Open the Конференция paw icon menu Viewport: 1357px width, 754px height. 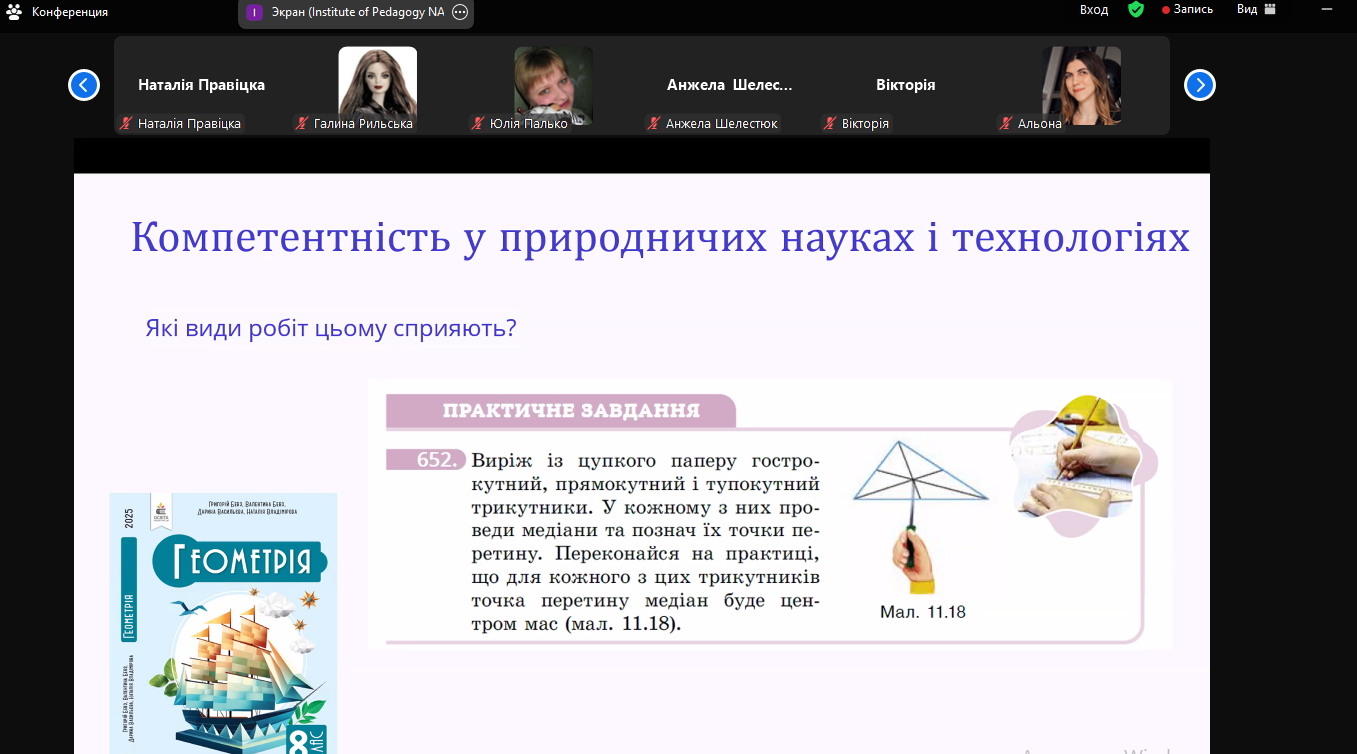[14, 12]
